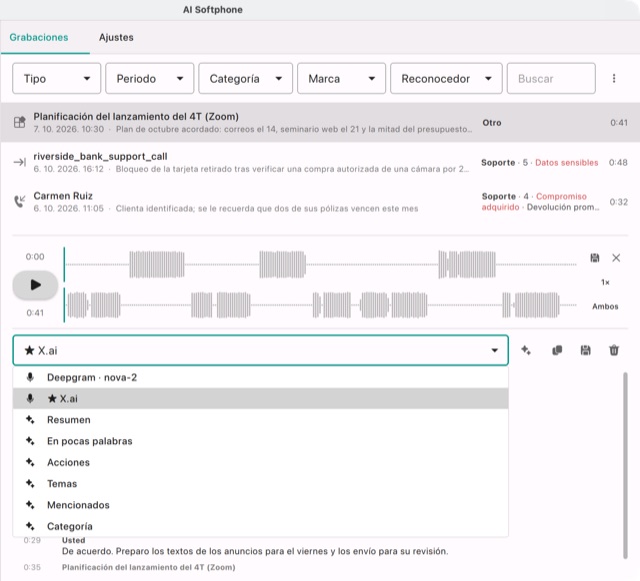Save audio with the player save icon
Viewport: 640px width, 581px height.
[x=595, y=258]
